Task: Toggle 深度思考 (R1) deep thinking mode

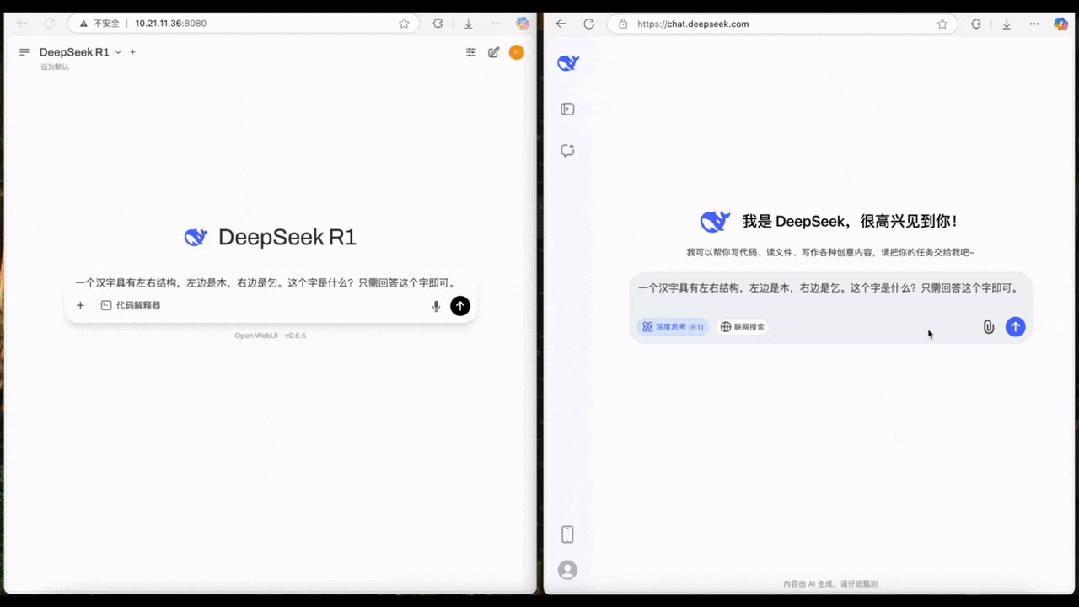Action: pos(673,327)
